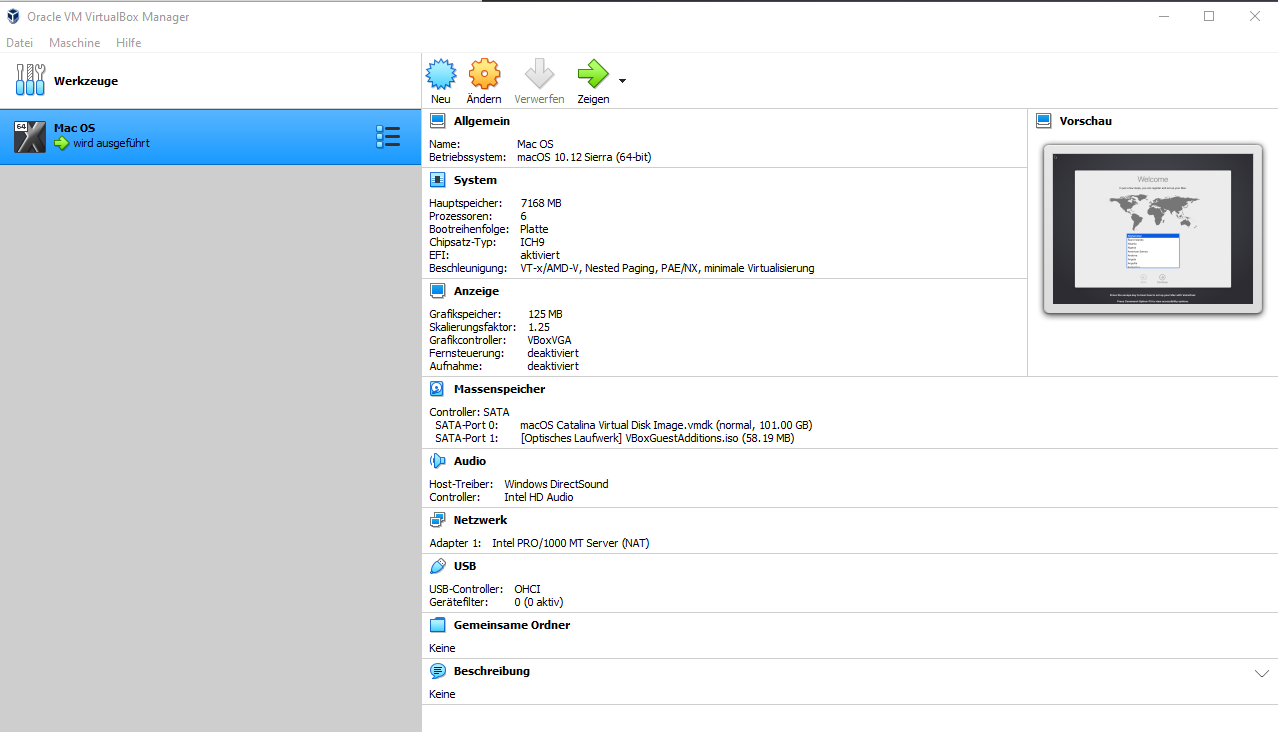The image size is (1278, 732).
Task: Open VM settings with the Ändern gear icon
Action: [x=484, y=74]
